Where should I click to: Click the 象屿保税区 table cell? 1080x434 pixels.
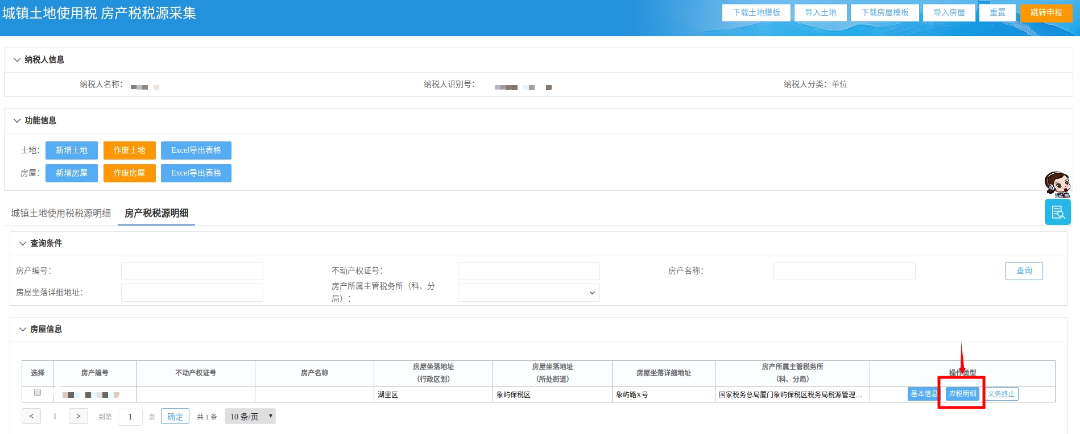(552, 395)
